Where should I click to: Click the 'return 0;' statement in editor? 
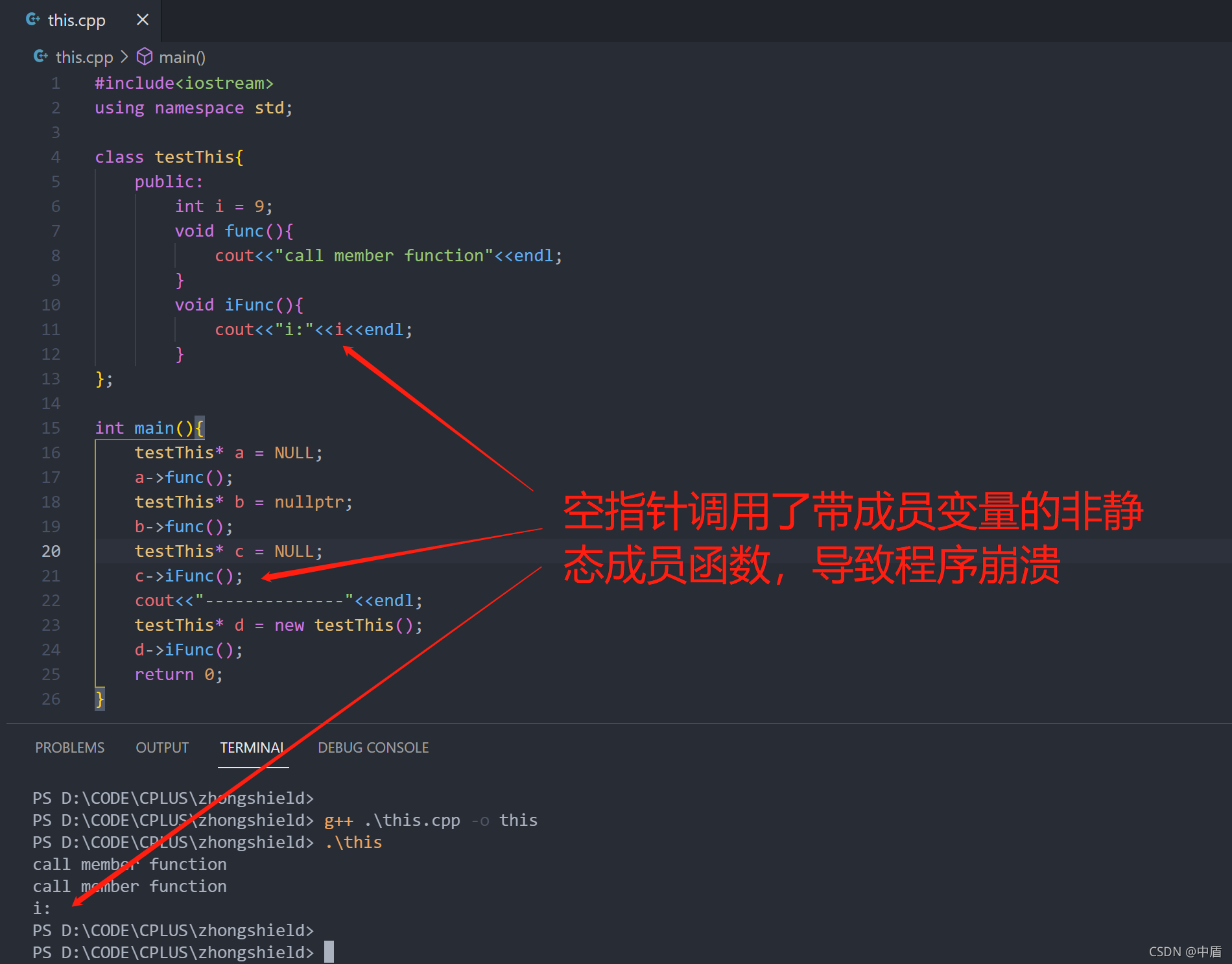click(178, 674)
